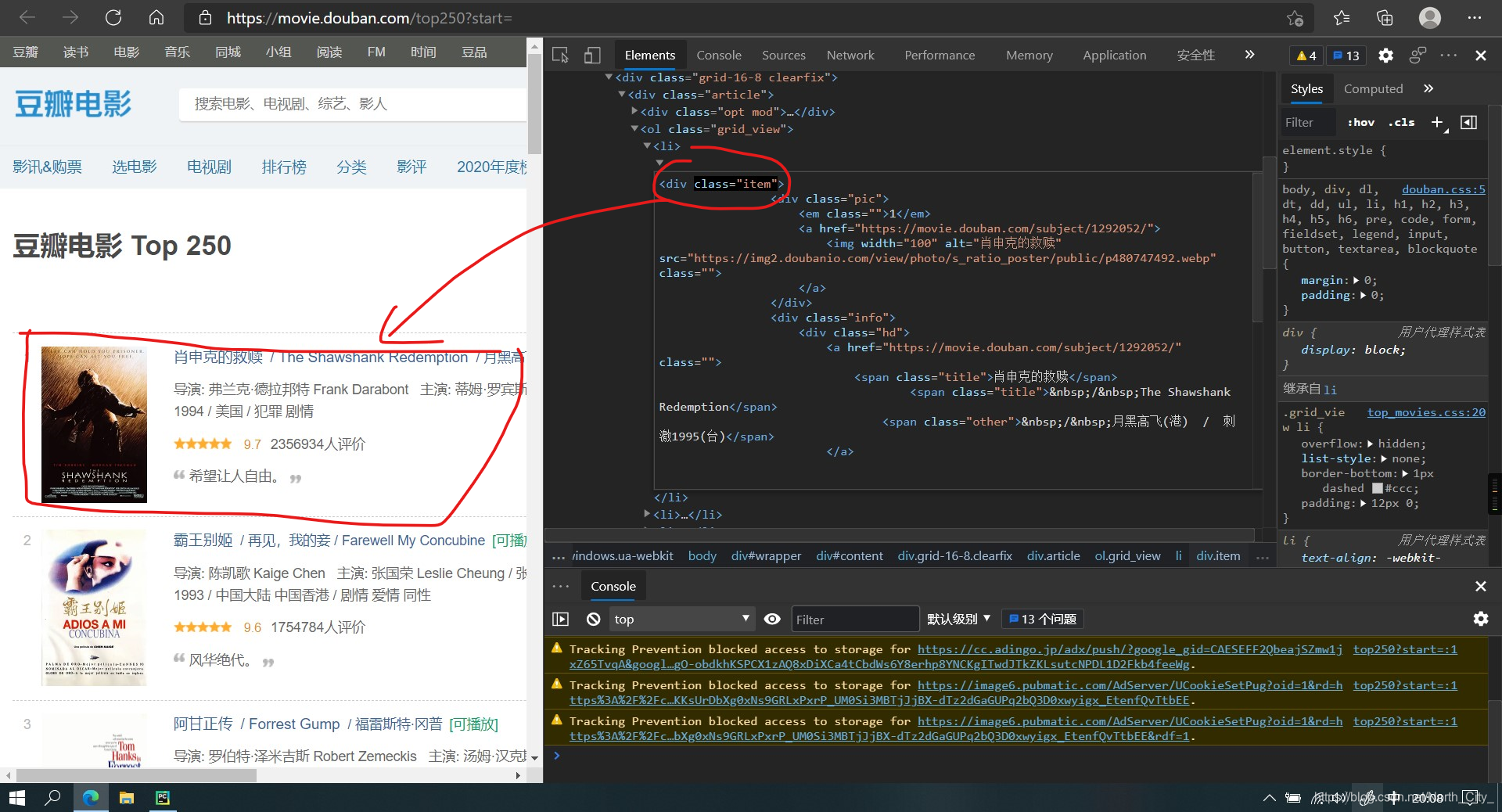Click the Douban movie search box

tap(352, 104)
